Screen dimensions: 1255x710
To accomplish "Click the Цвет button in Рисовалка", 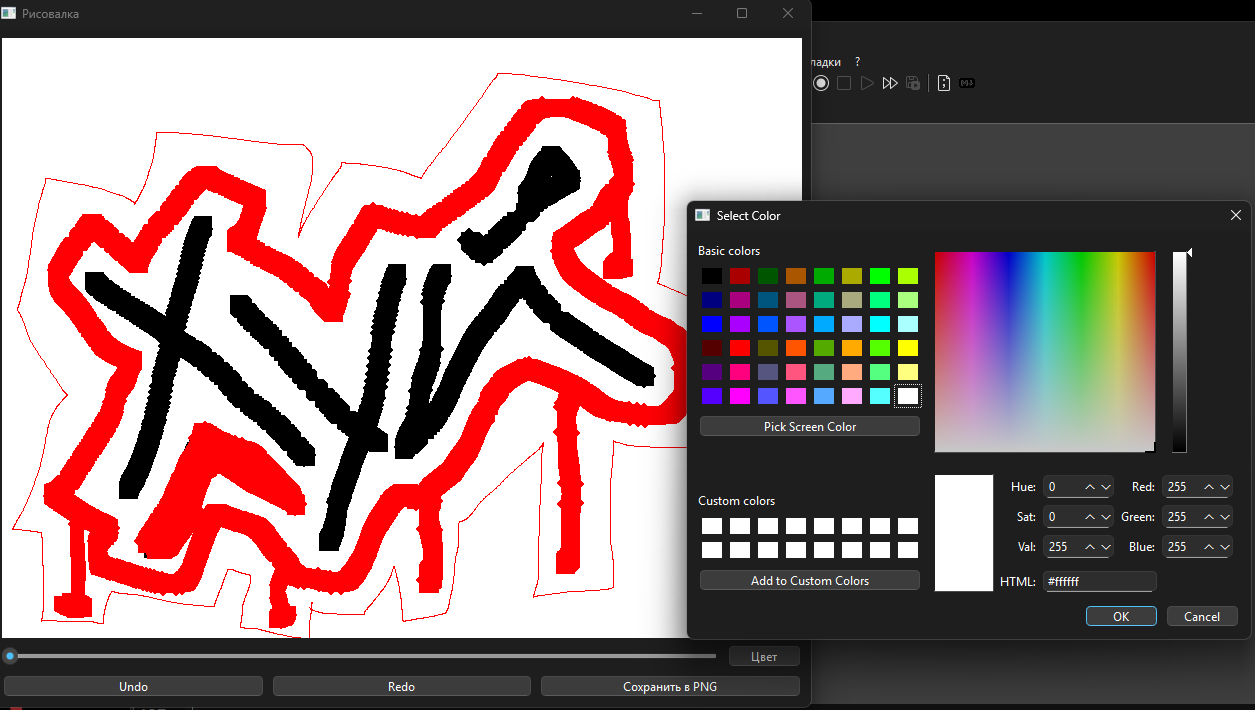I will click(x=764, y=656).
